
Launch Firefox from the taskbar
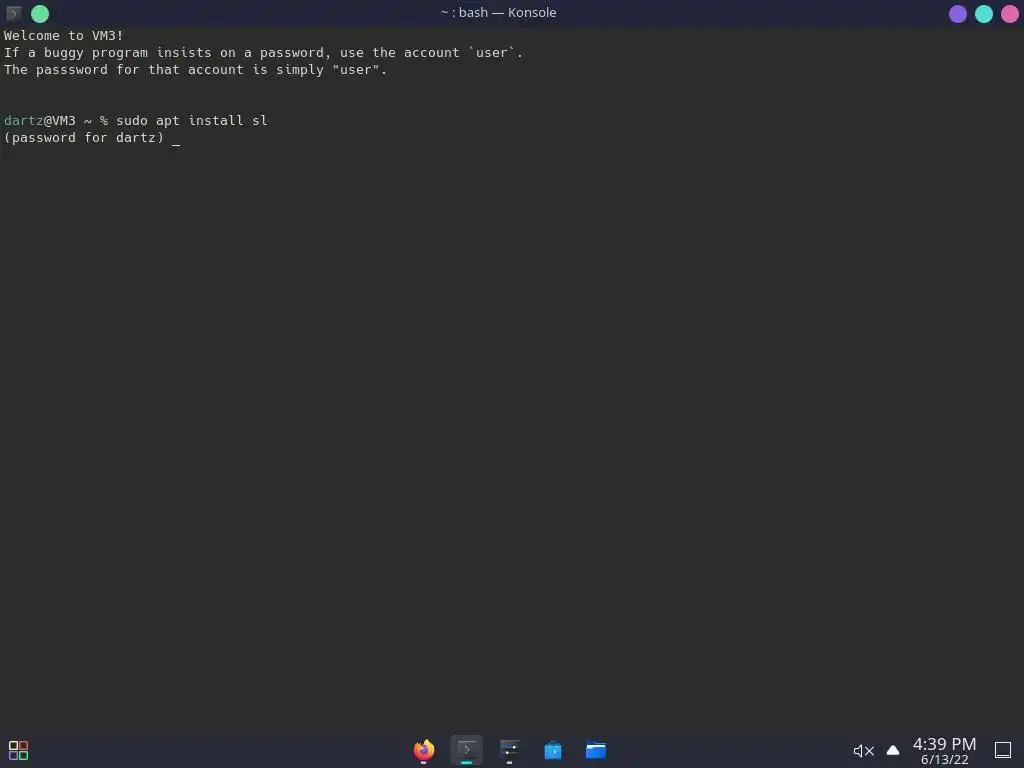point(424,750)
